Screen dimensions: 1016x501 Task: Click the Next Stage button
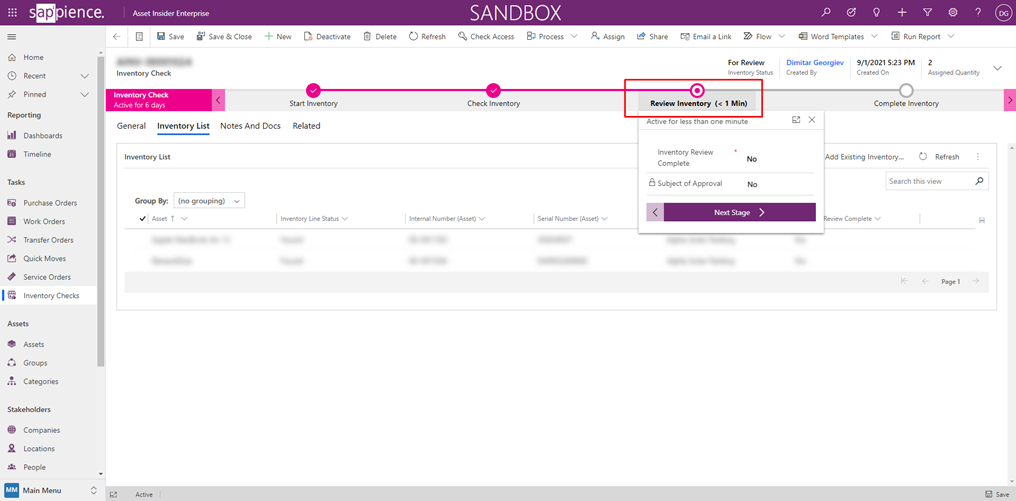point(739,212)
